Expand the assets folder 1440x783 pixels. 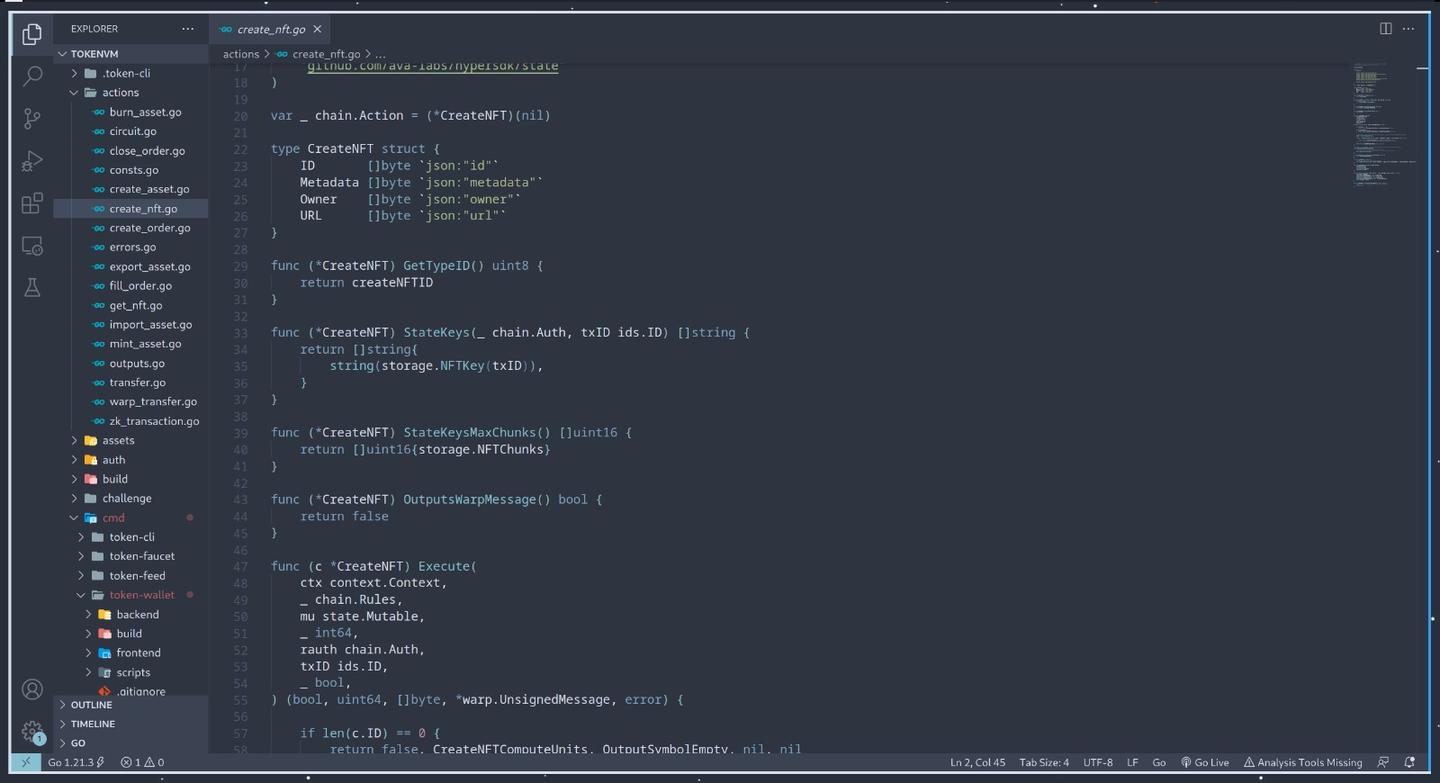[x=131, y=440]
